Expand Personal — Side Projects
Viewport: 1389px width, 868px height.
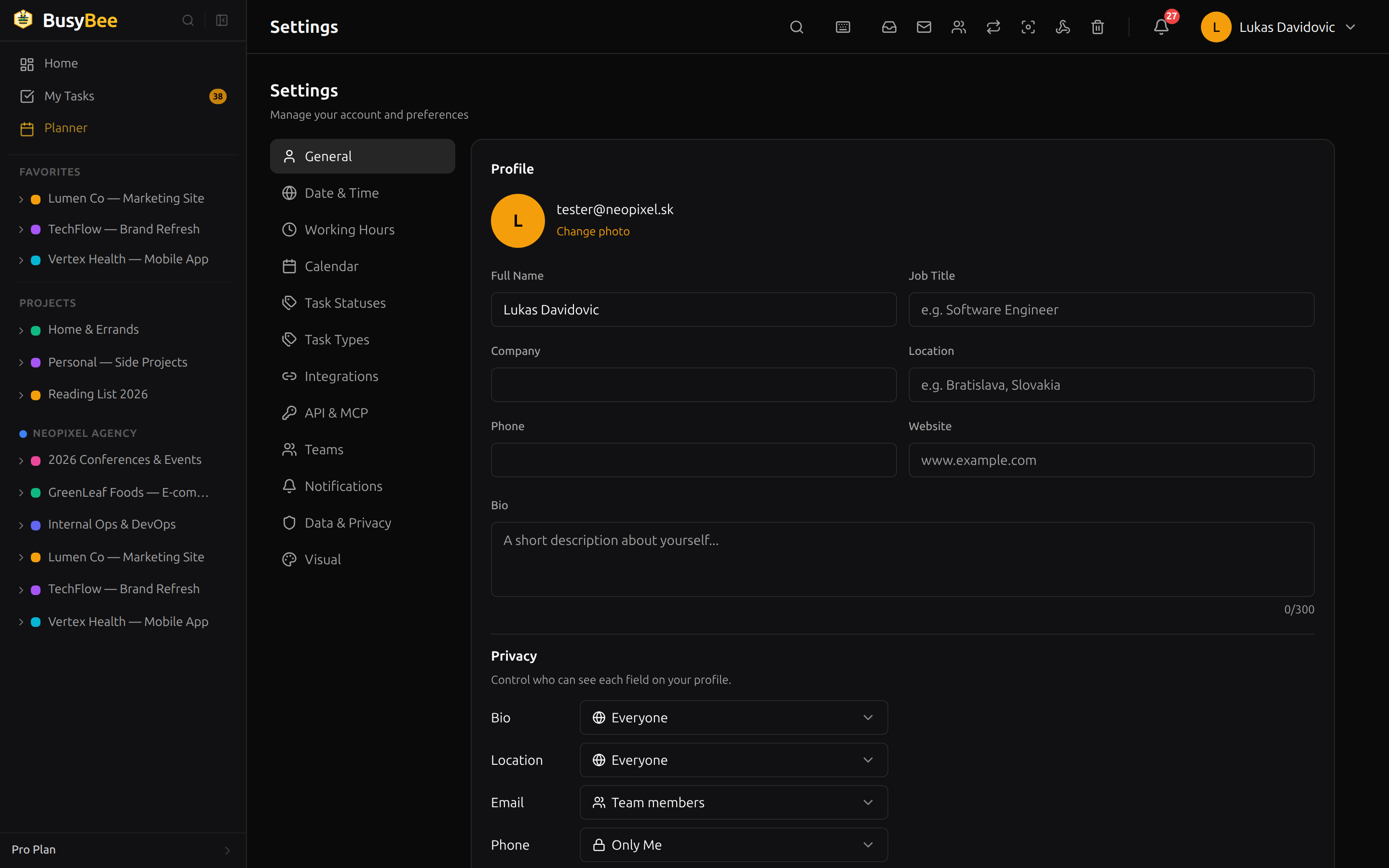pos(21,363)
